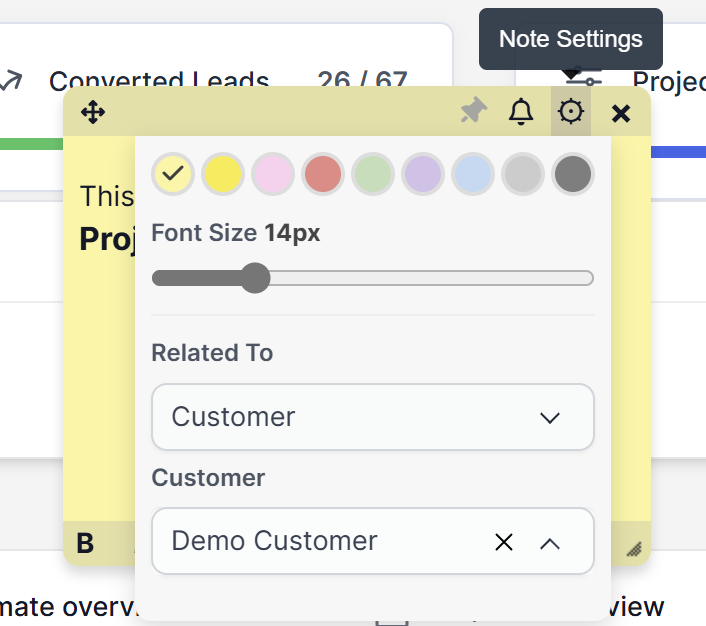
Task: Collapse the Demo Customer dropdown
Action: click(550, 542)
